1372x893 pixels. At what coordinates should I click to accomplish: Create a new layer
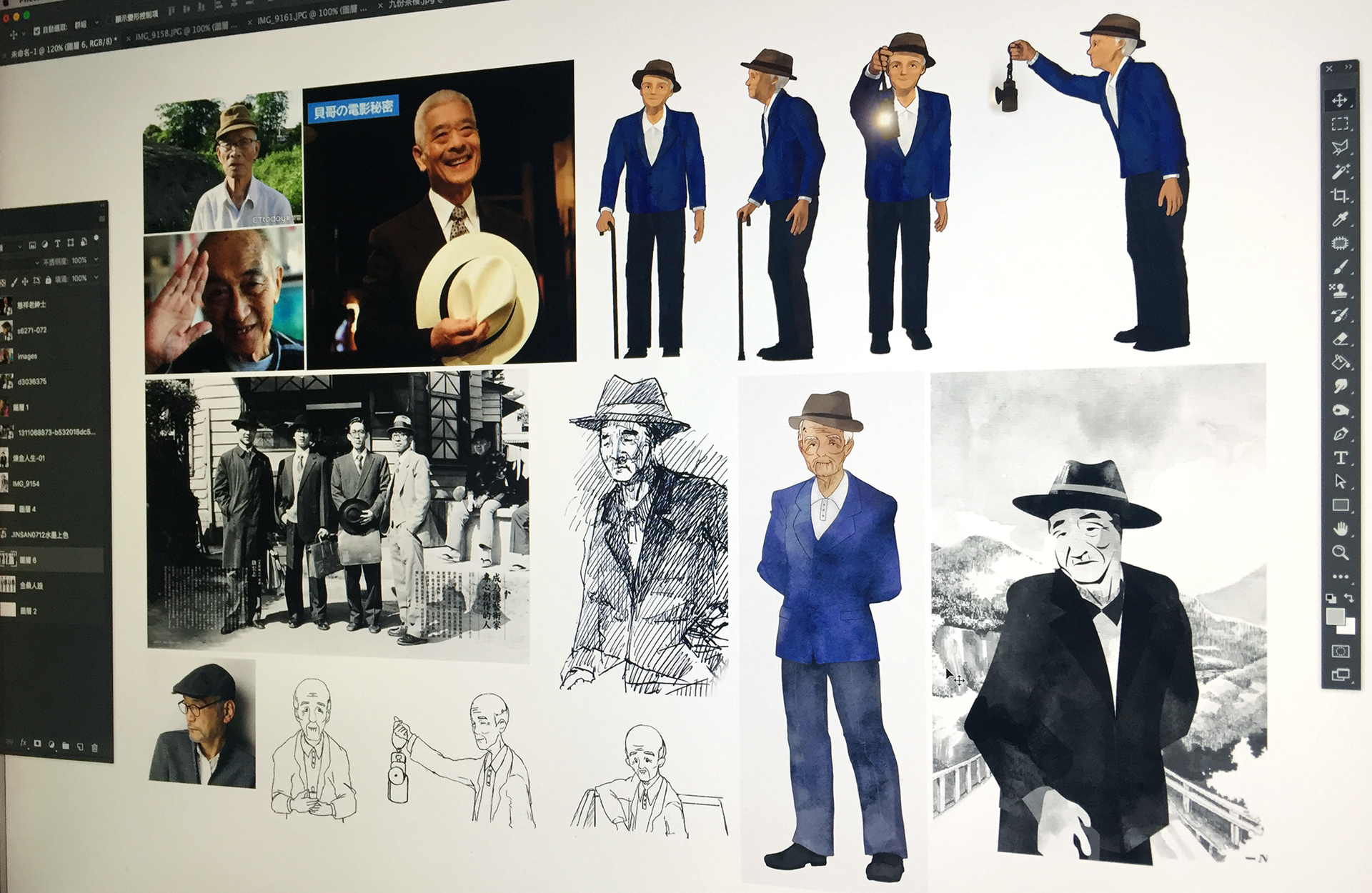(x=80, y=747)
